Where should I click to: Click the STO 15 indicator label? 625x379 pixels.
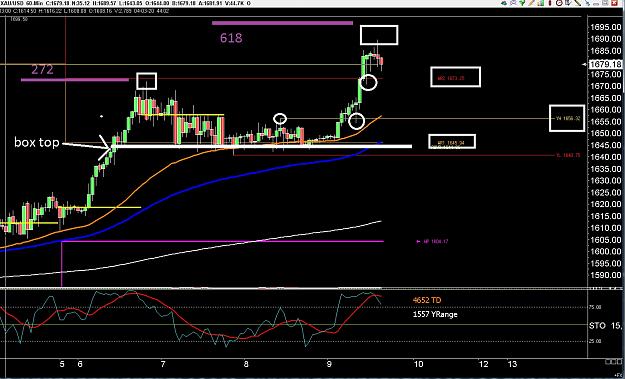[605, 326]
